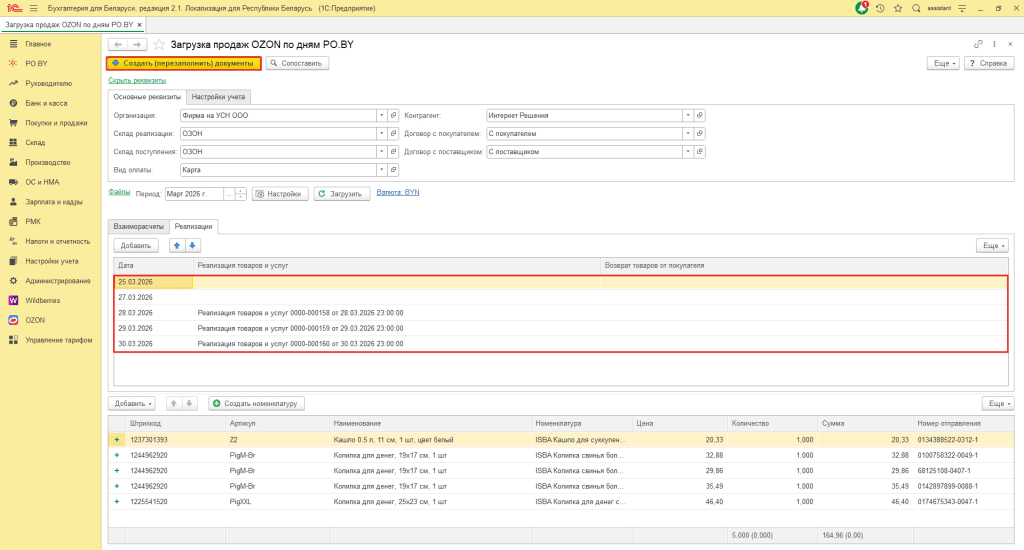Open Контрагент field record button

(699, 116)
